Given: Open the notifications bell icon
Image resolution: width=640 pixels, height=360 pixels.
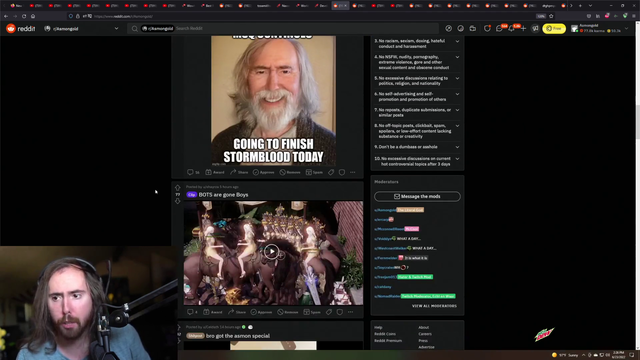Looking at the screenshot, I should click(x=511, y=28).
